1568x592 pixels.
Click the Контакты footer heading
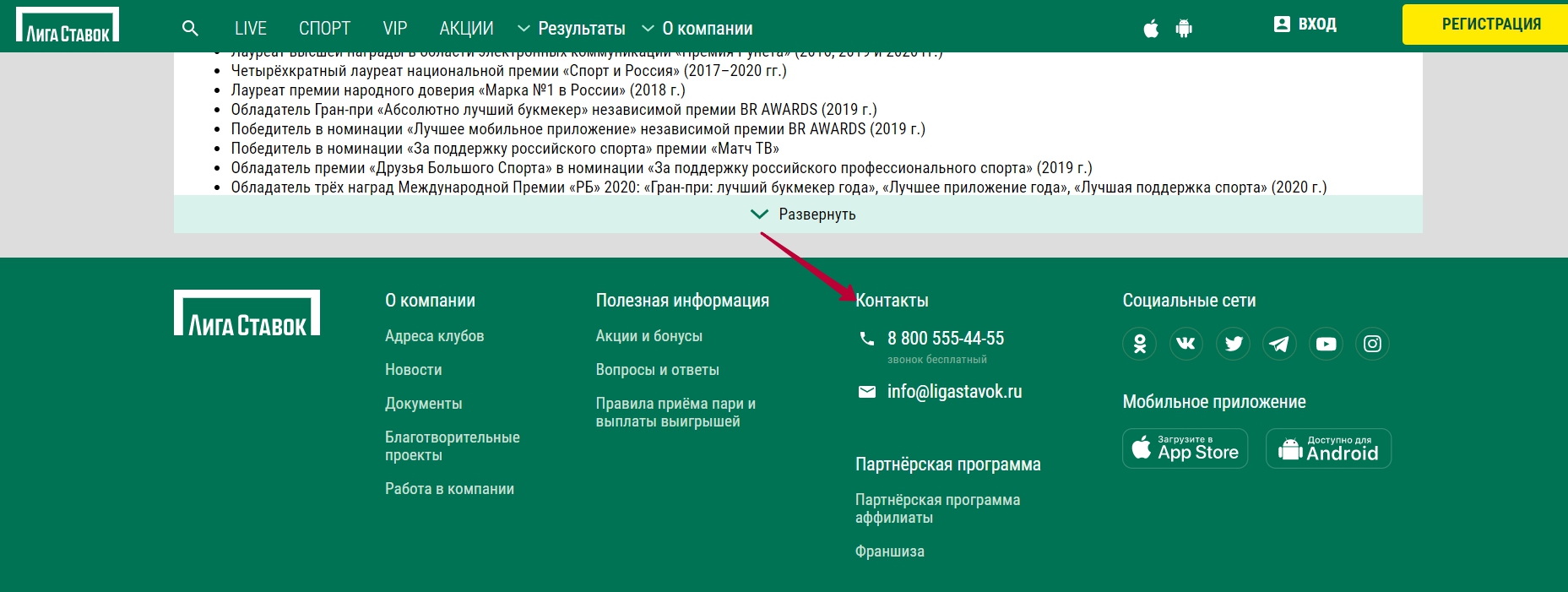893,301
